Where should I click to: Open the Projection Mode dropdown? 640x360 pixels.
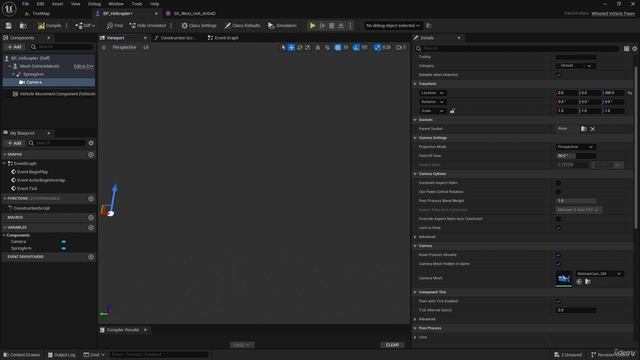(576, 147)
